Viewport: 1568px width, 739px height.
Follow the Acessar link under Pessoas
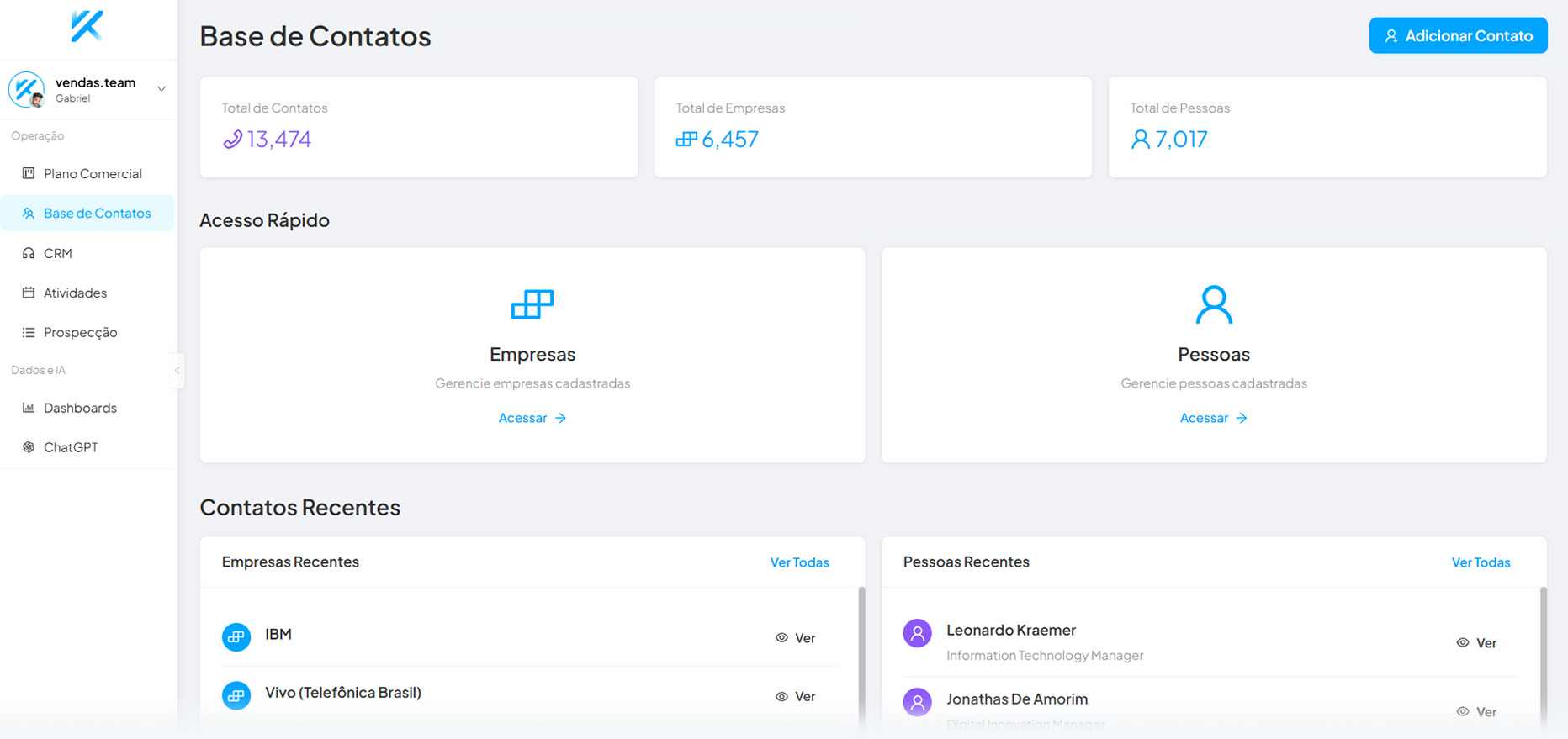(x=1213, y=418)
